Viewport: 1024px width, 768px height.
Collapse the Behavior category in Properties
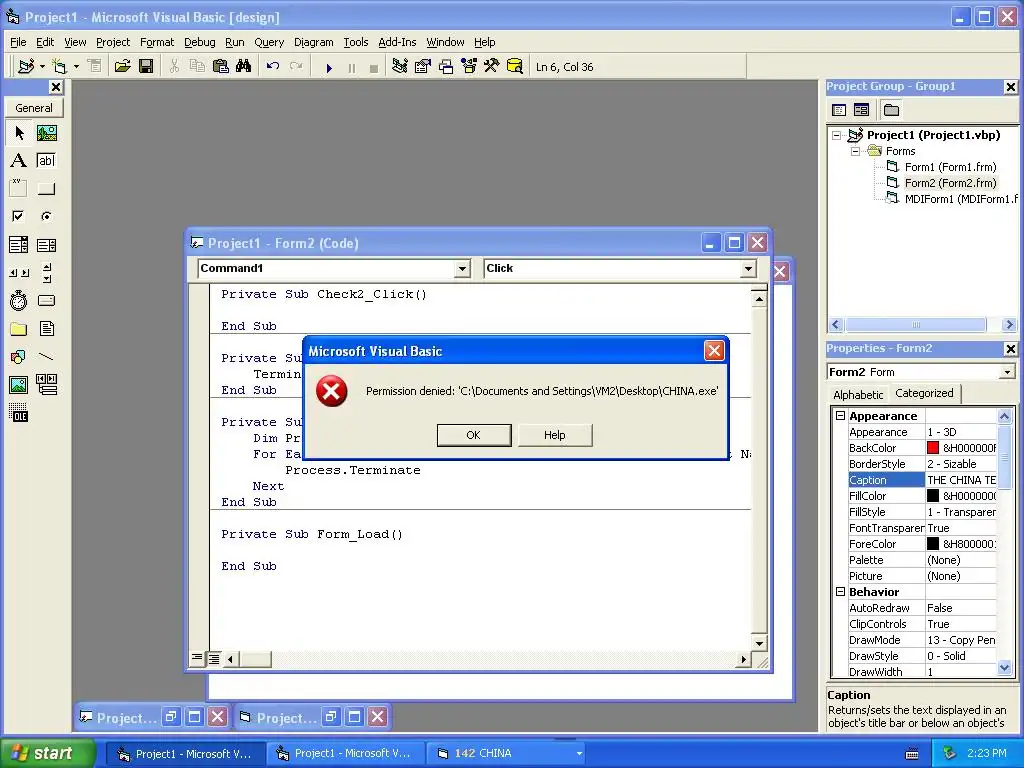click(x=840, y=592)
